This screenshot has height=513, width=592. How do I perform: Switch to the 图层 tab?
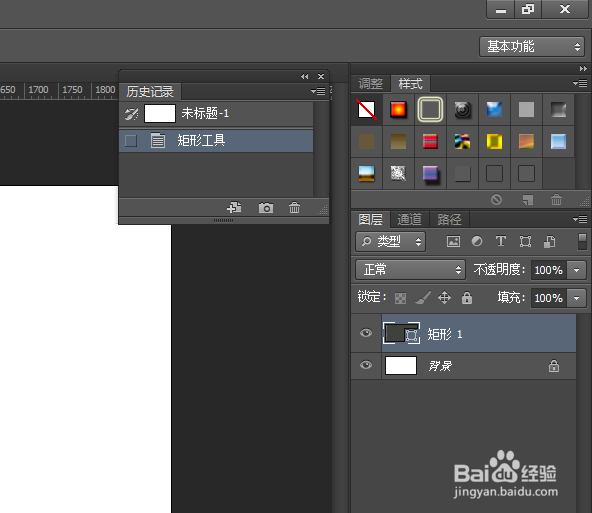coord(370,219)
